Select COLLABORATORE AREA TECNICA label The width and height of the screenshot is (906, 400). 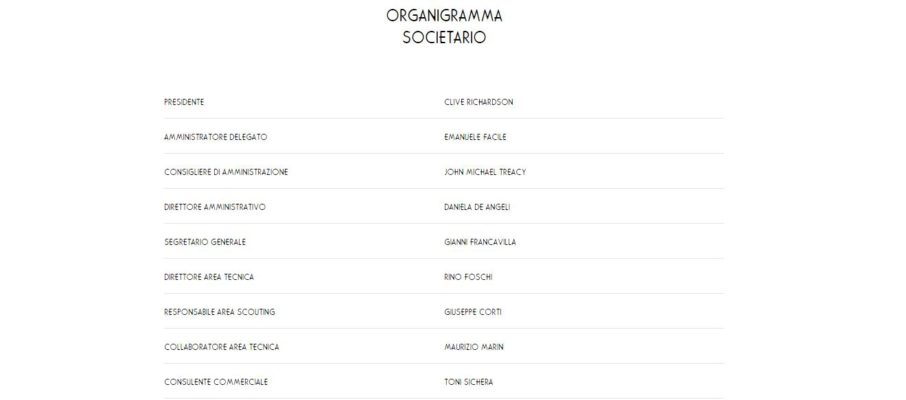(221, 347)
